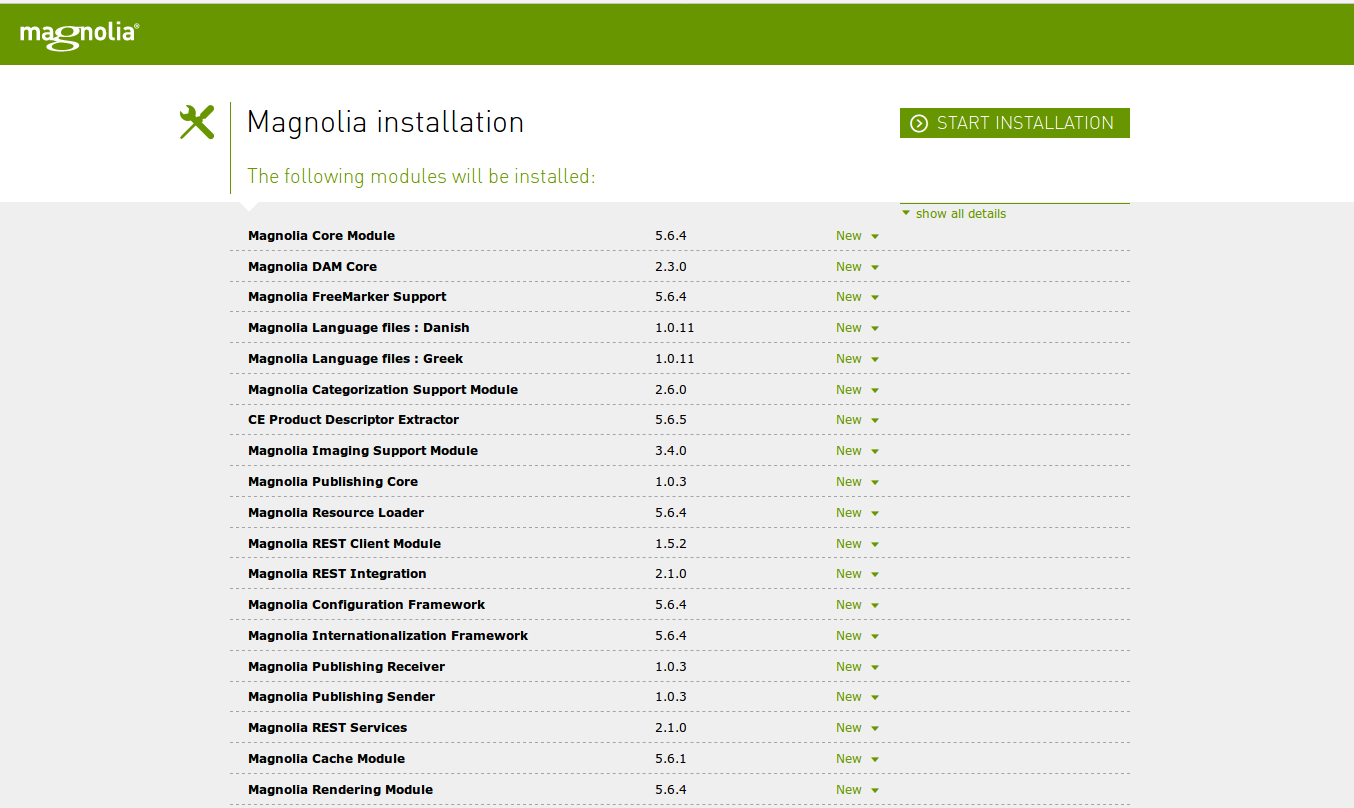Click Magnolia Categorization Support Module text
This screenshot has height=808, width=1354.
pyautogui.click(x=383, y=390)
